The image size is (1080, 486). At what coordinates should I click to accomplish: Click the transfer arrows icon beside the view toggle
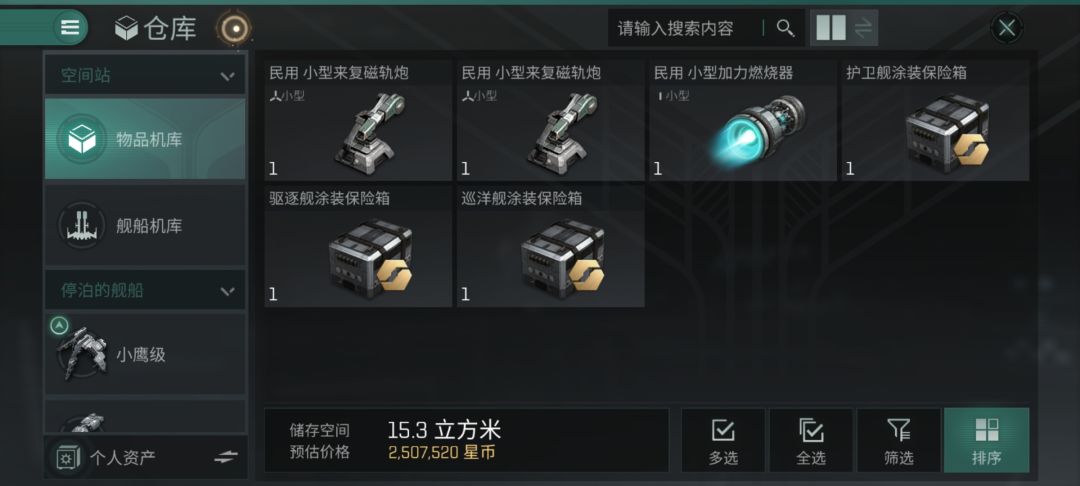click(863, 28)
